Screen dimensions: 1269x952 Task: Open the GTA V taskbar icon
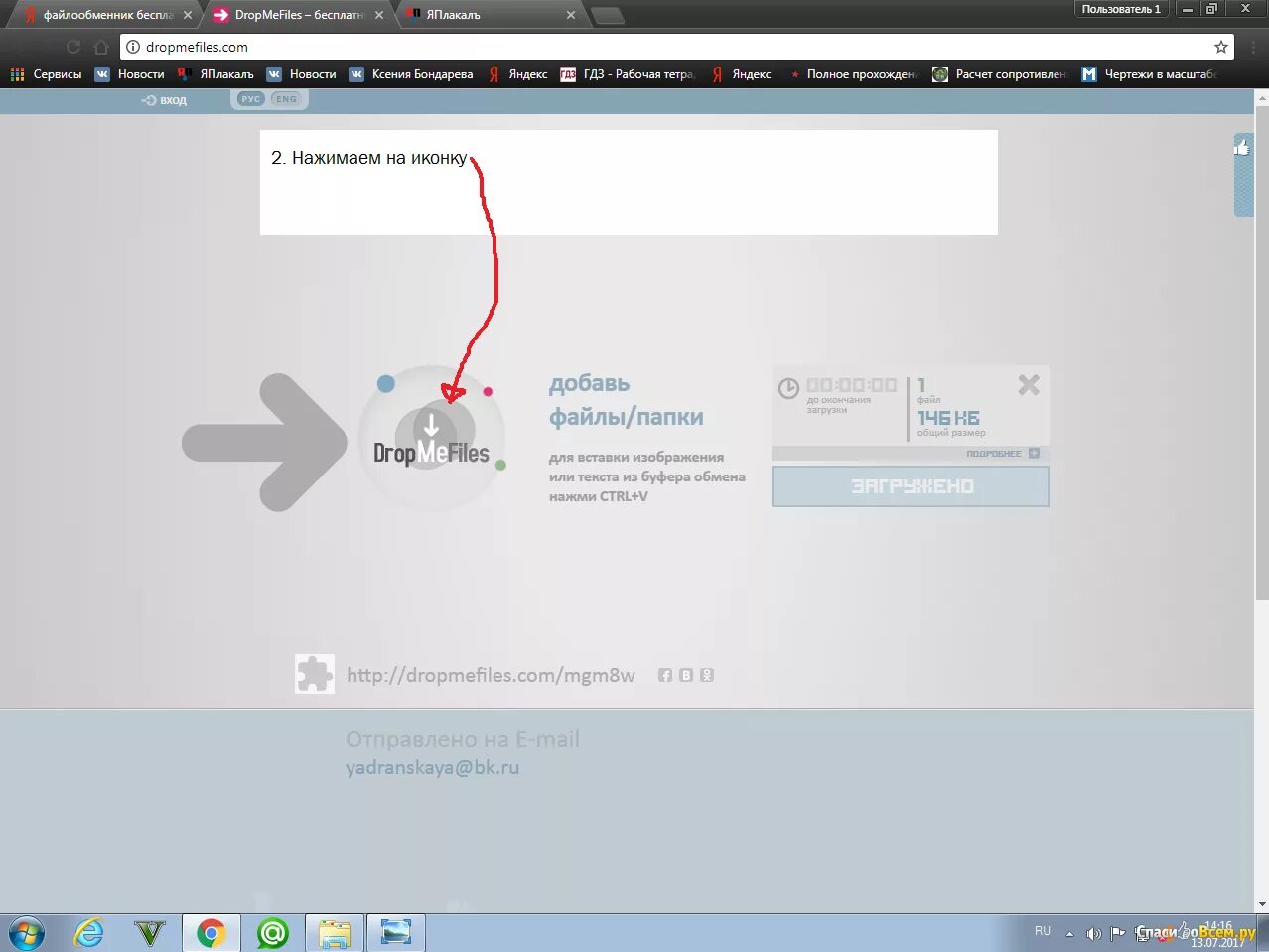click(150, 933)
